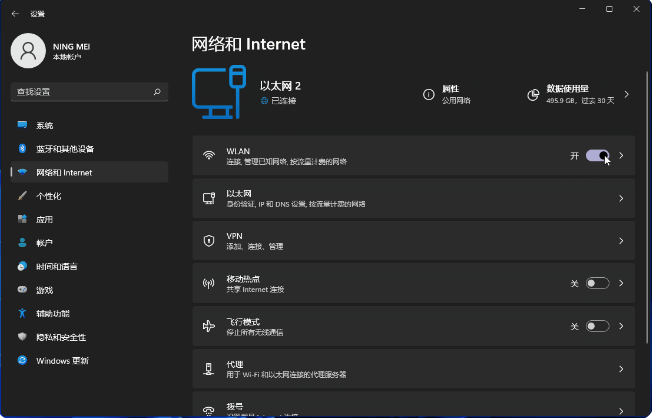Expand the 以太网 row chevron
Image resolution: width=652 pixels, height=418 pixels.
tap(621, 198)
